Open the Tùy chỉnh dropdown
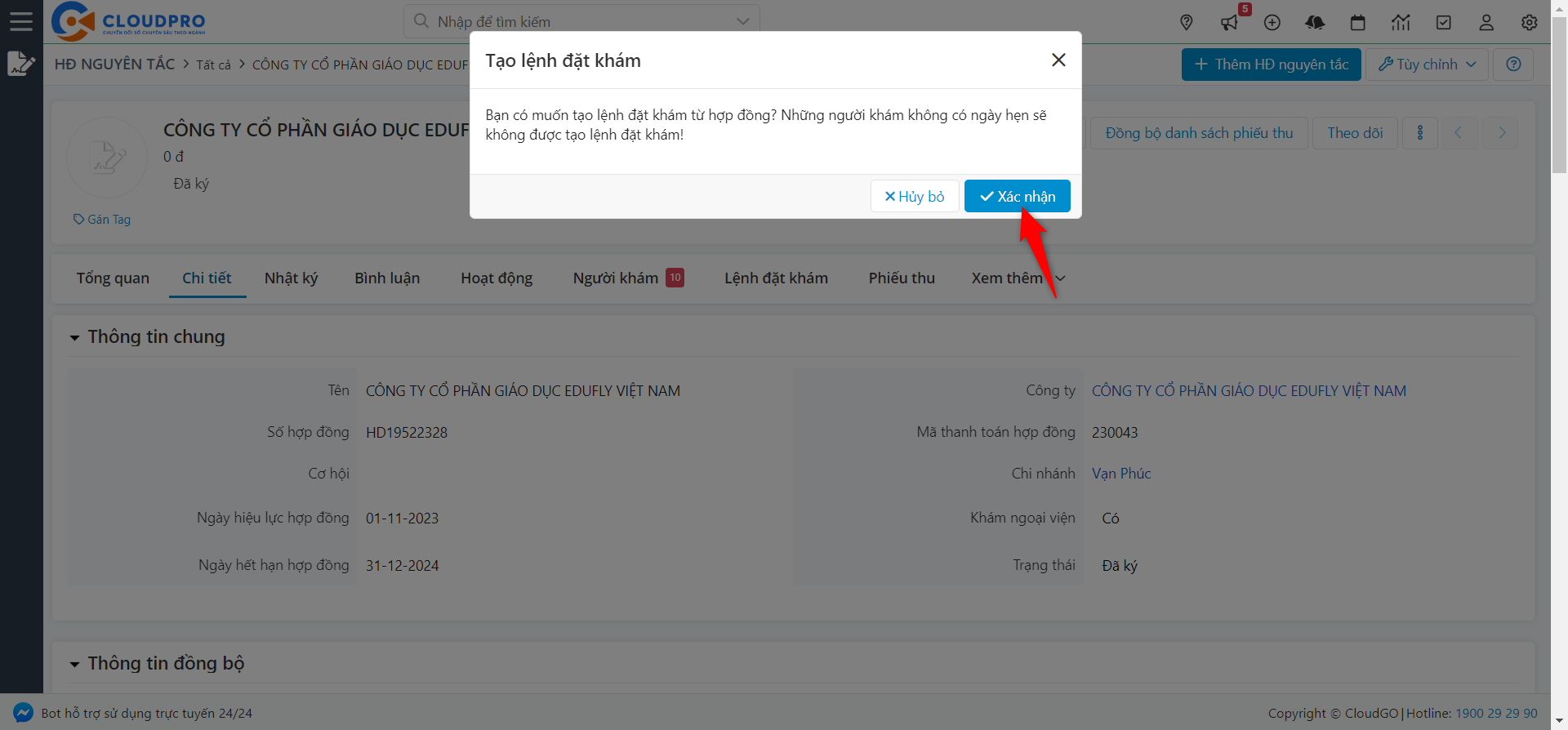This screenshot has width=1568, height=730. pyautogui.click(x=1428, y=65)
